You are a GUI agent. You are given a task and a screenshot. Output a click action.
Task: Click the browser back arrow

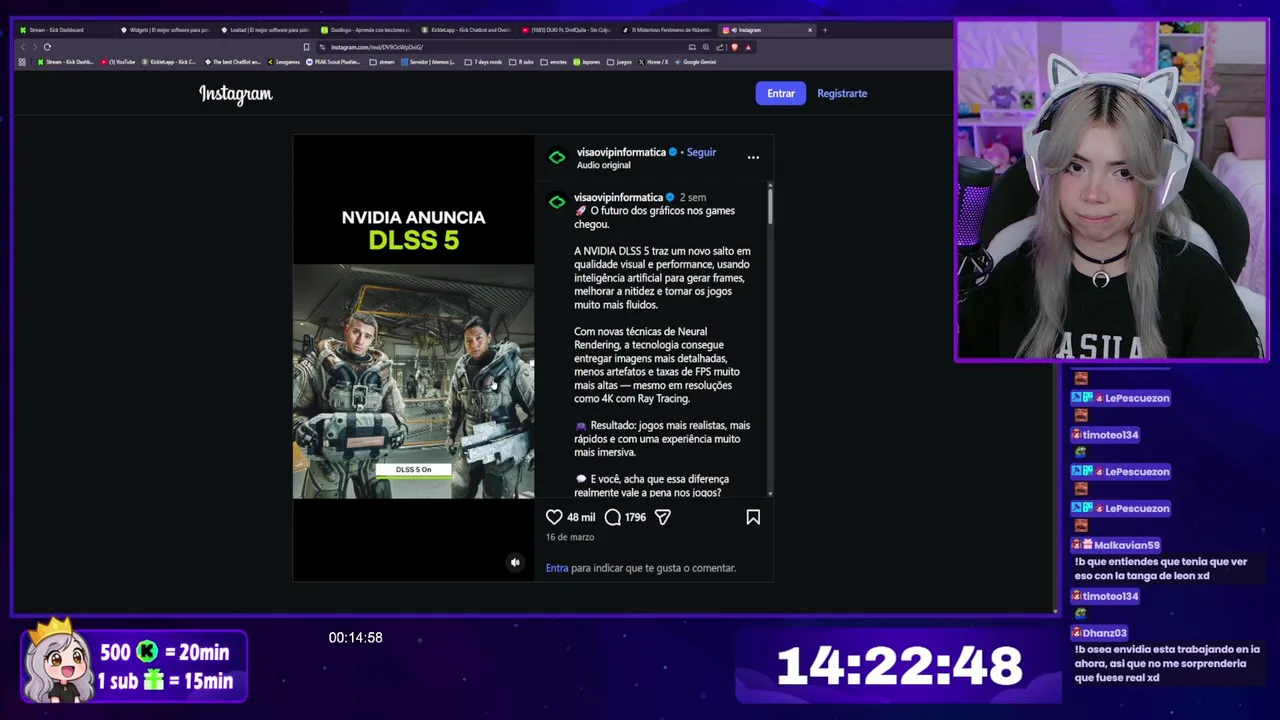(23, 47)
